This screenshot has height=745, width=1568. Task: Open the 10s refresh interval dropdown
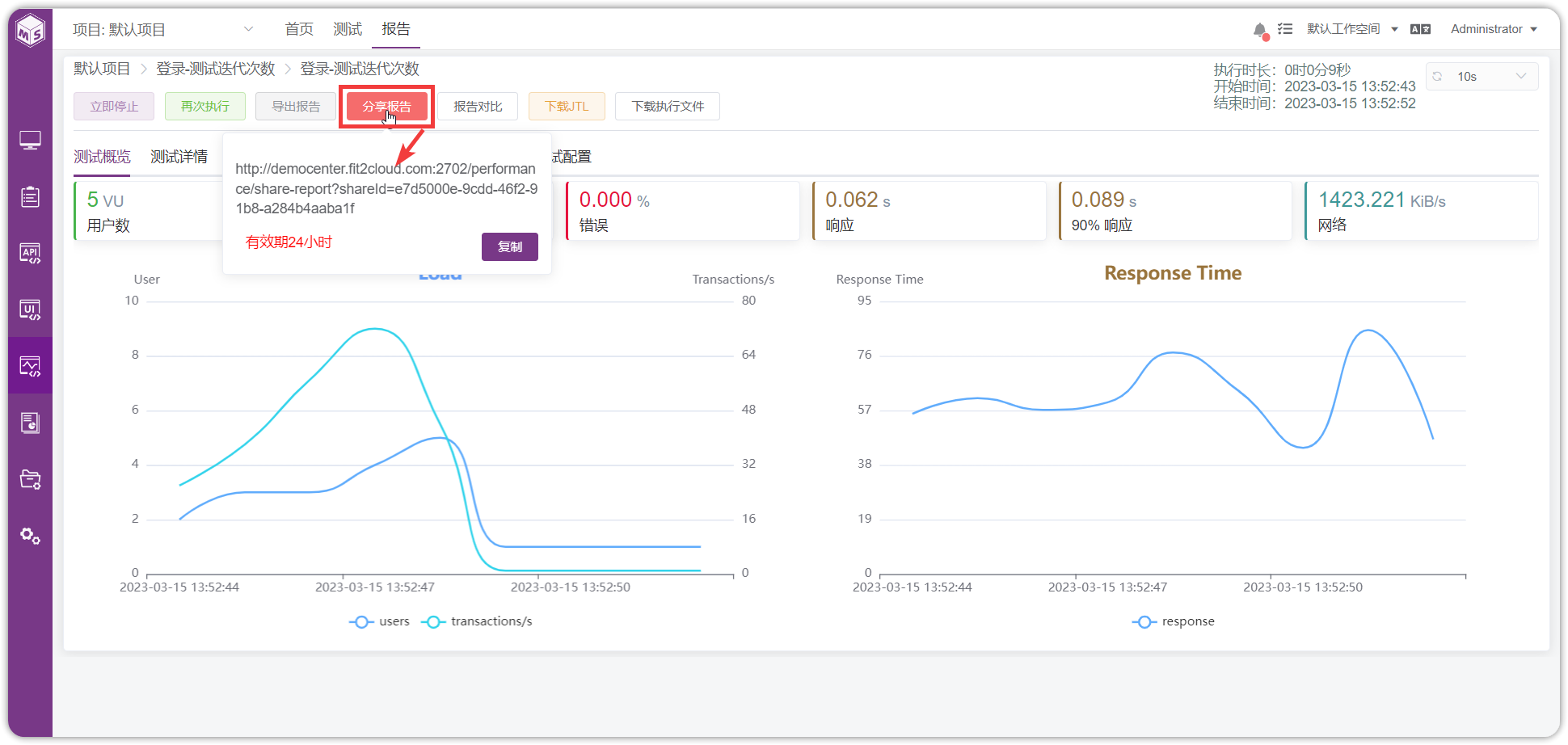(x=1482, y=77)
